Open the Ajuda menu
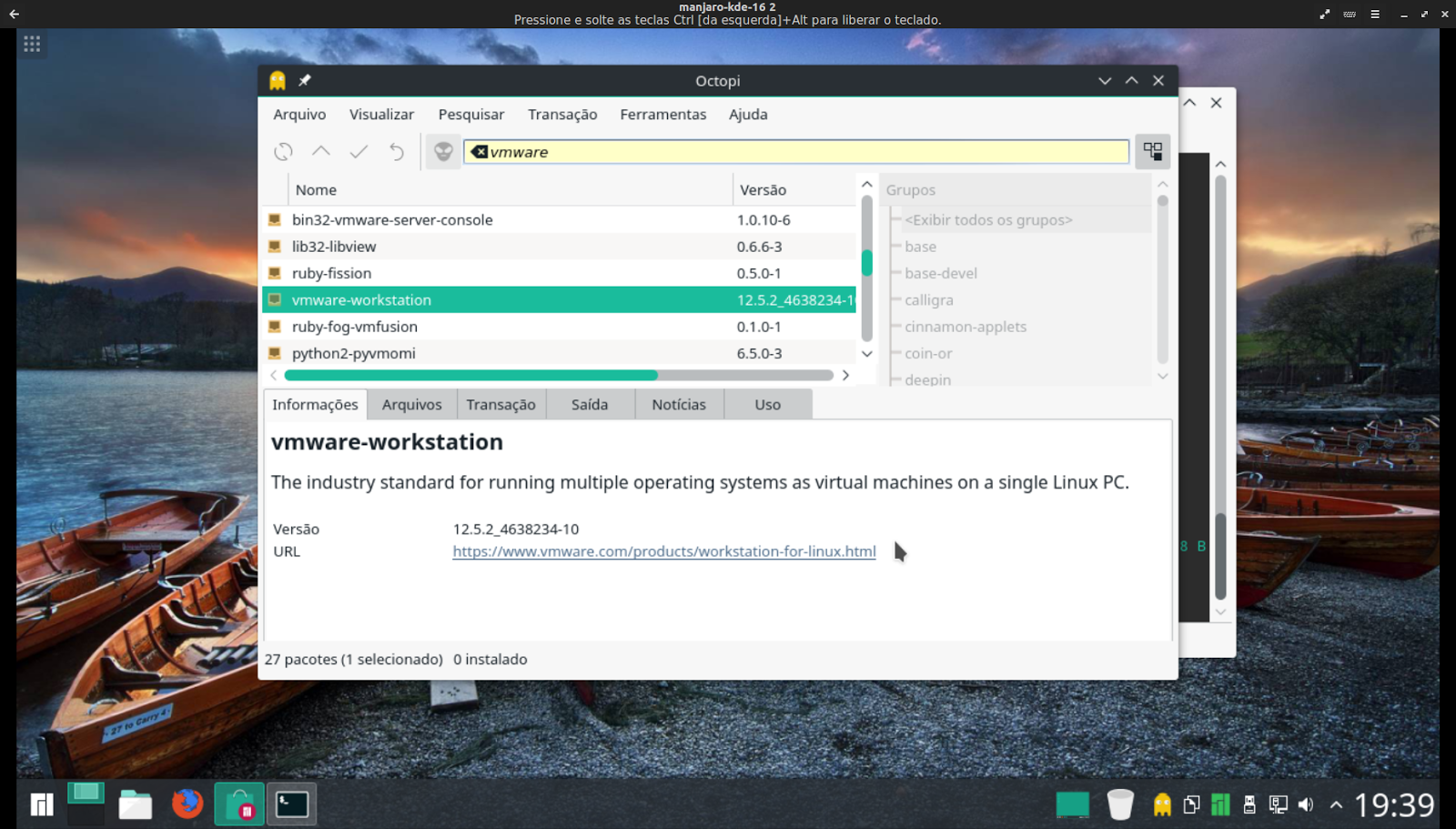Image resolution: width=1456 pixels, height=829 pixels. 748,115
